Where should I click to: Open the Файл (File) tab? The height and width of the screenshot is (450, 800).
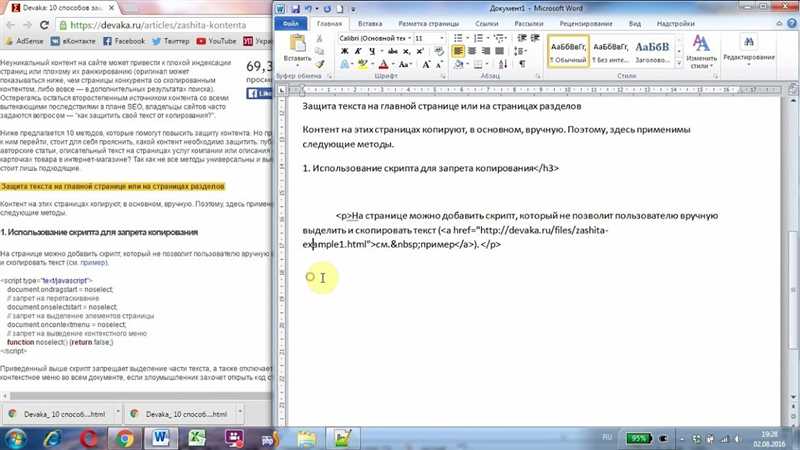[291, 23]
